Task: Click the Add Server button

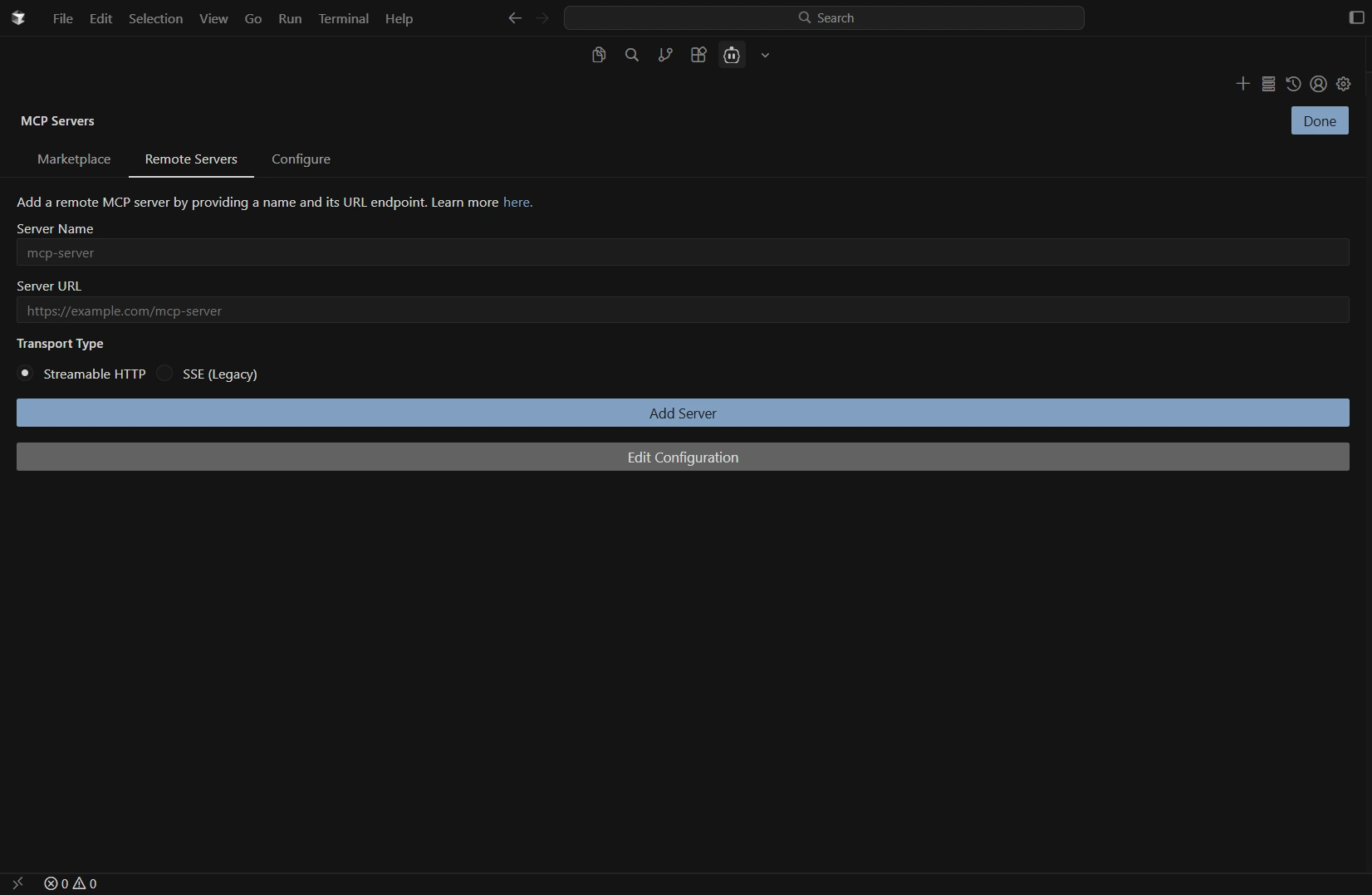Action: tap(683, 413)
